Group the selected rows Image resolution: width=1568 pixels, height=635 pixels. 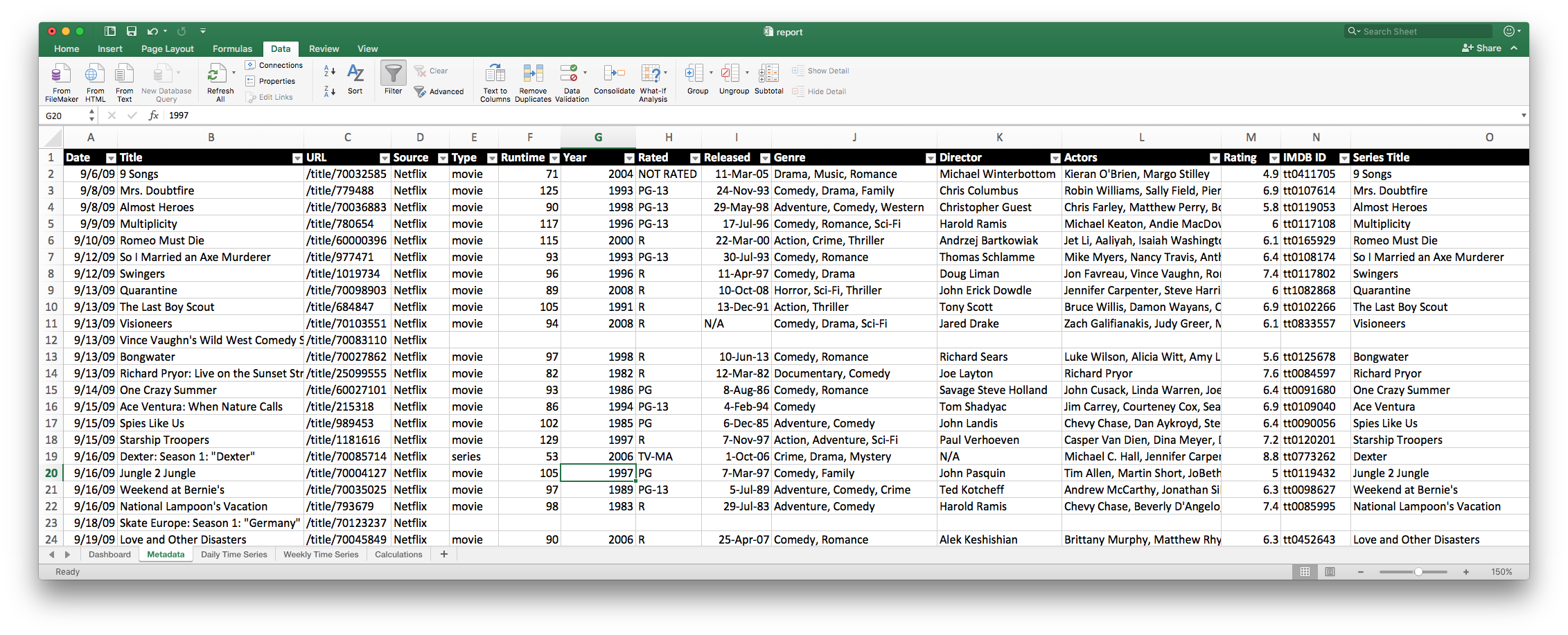[x=697, y=79]
